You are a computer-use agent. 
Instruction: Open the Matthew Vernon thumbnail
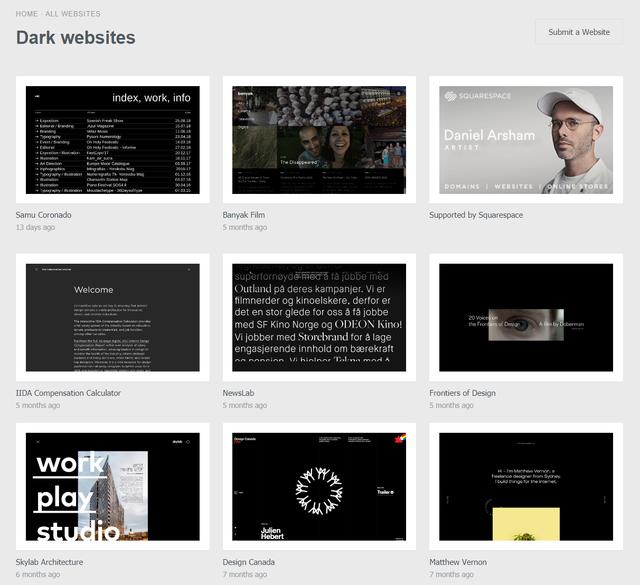526,487
